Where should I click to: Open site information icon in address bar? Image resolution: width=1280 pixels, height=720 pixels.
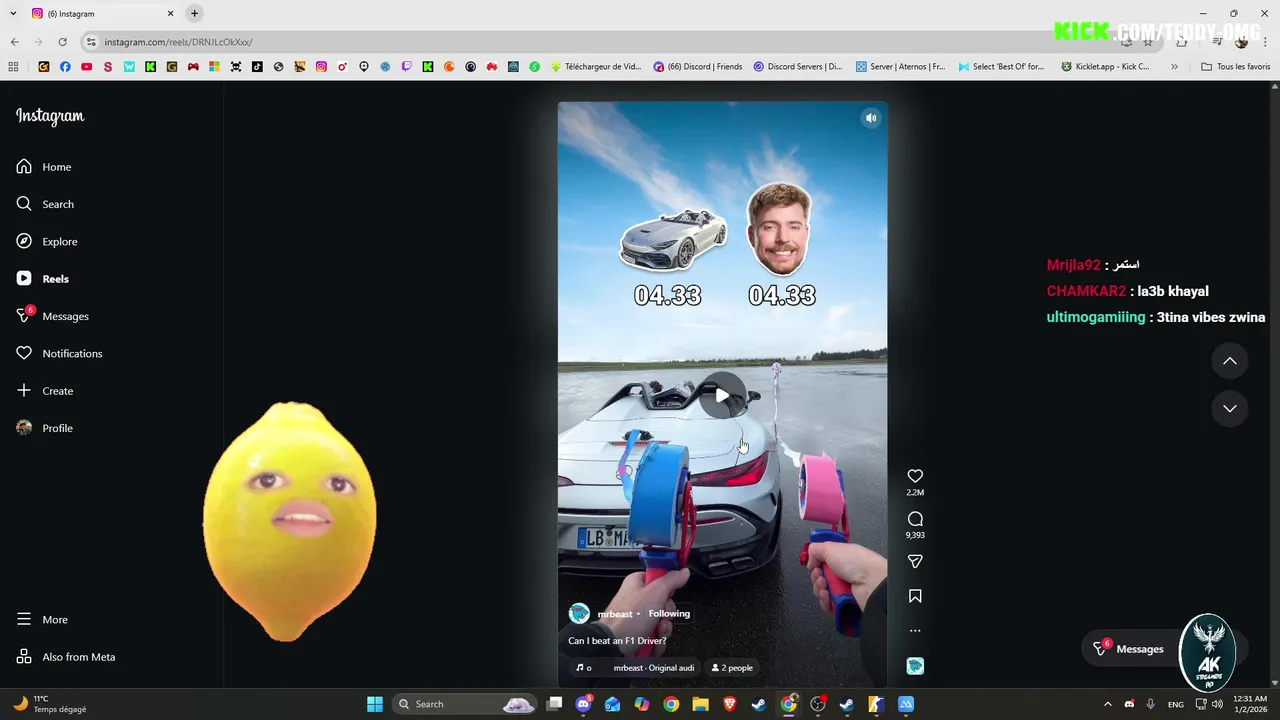(91, 42)
